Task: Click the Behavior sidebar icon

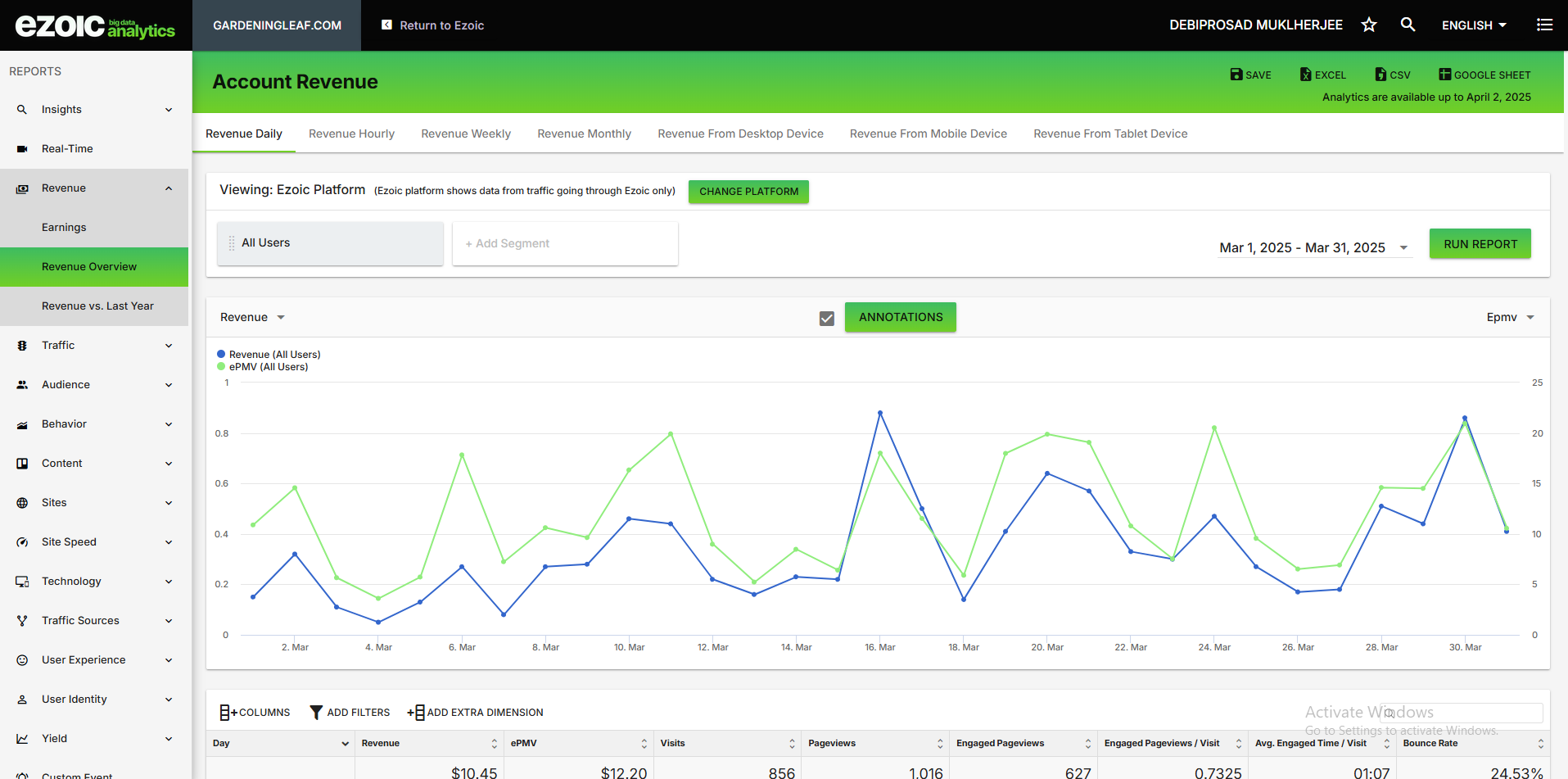Action: point(22,424)
